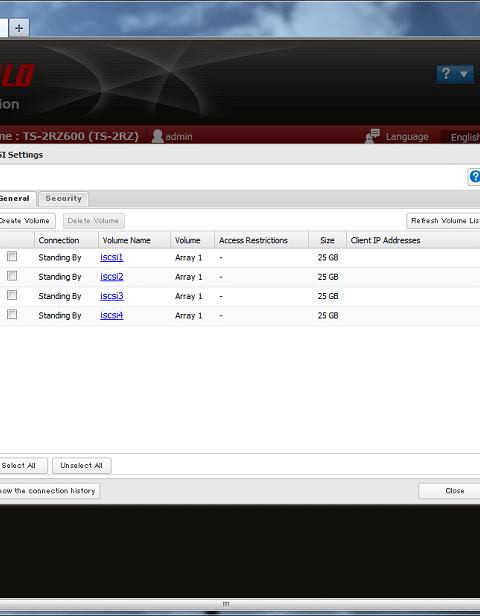Click the TS-2RZ600 (TS-2RZ) device name

pos(81,136)
